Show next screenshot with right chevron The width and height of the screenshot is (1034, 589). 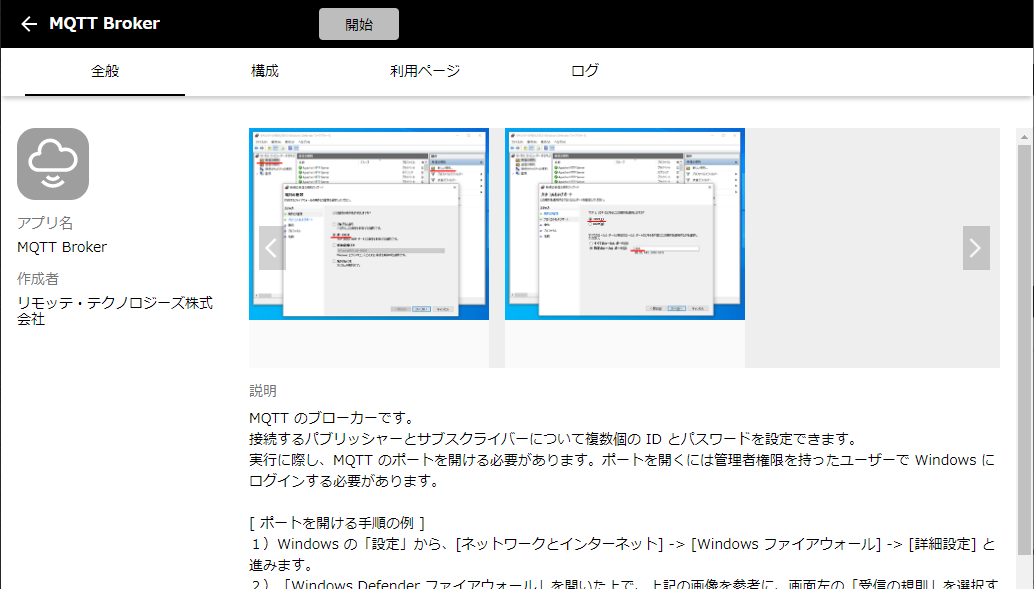pos(976,248)
